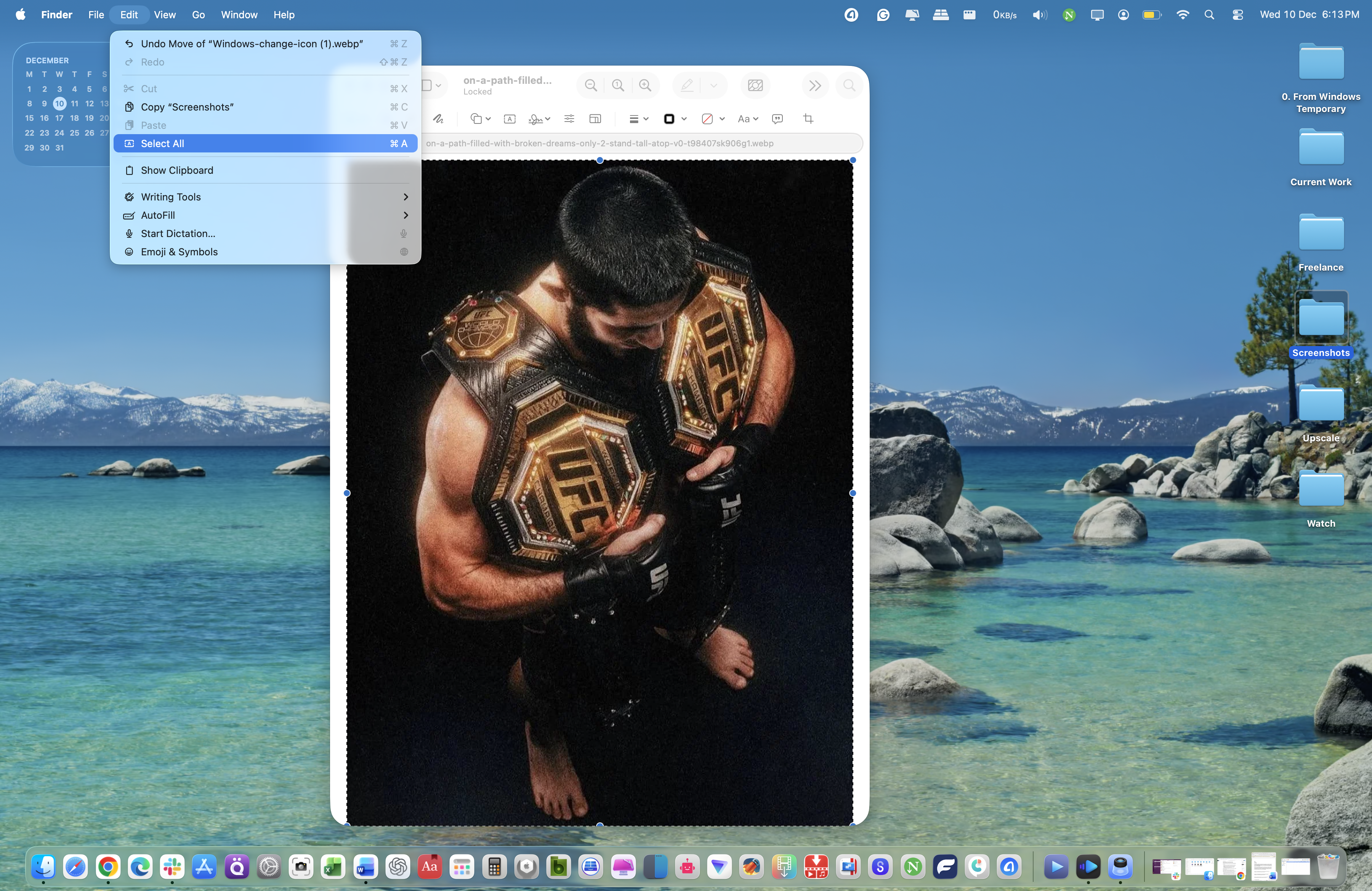Click the search magnifier in Preview toolbar

[x=849, y=85]
